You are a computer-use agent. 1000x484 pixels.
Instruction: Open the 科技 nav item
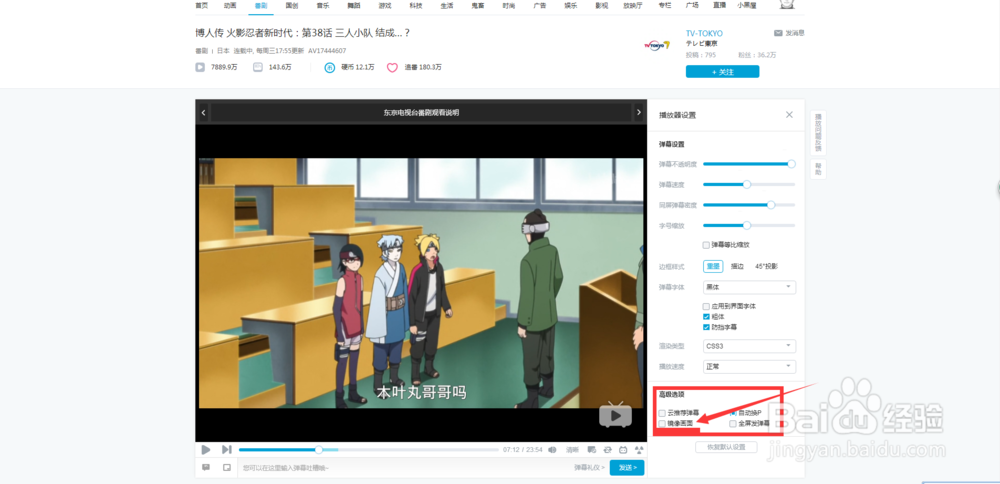click(x=416, y=5)
